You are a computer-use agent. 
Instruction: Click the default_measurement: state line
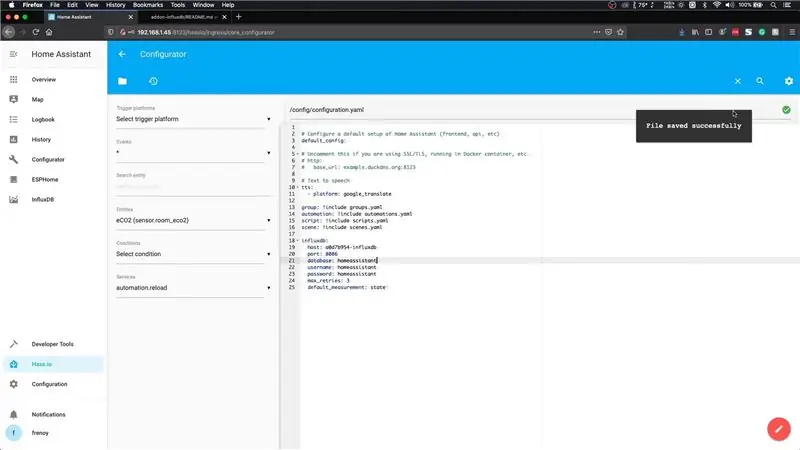[346, 287]
